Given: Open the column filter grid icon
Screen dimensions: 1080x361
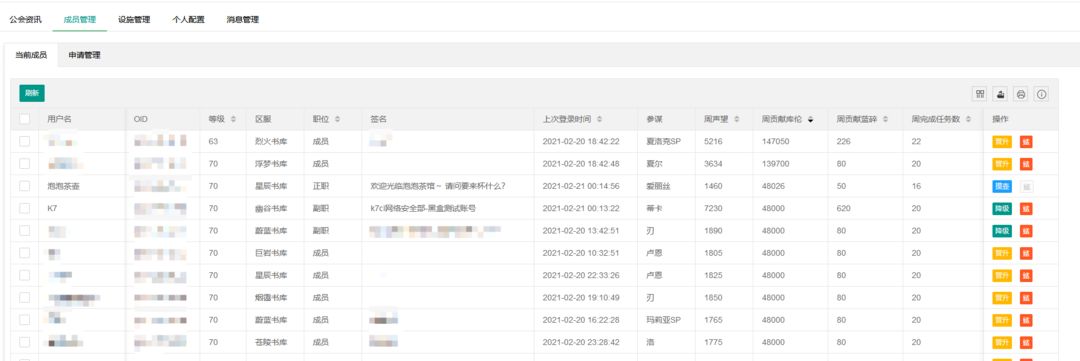Looking at the screenshot, I should point(979,94).
